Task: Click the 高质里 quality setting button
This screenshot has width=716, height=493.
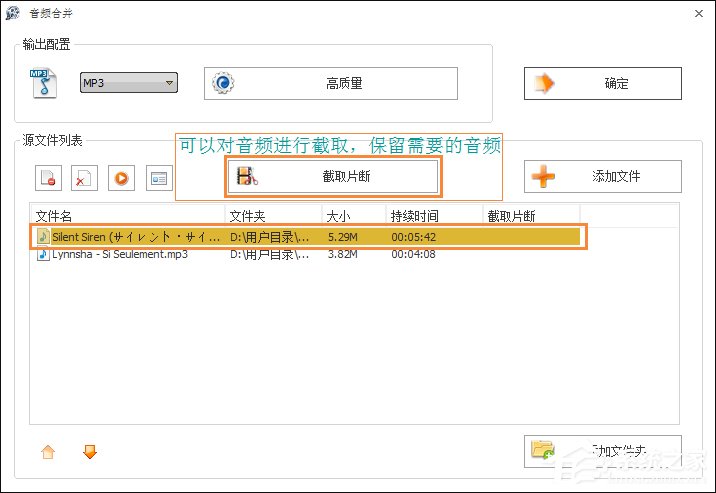Action: (331, 84)
